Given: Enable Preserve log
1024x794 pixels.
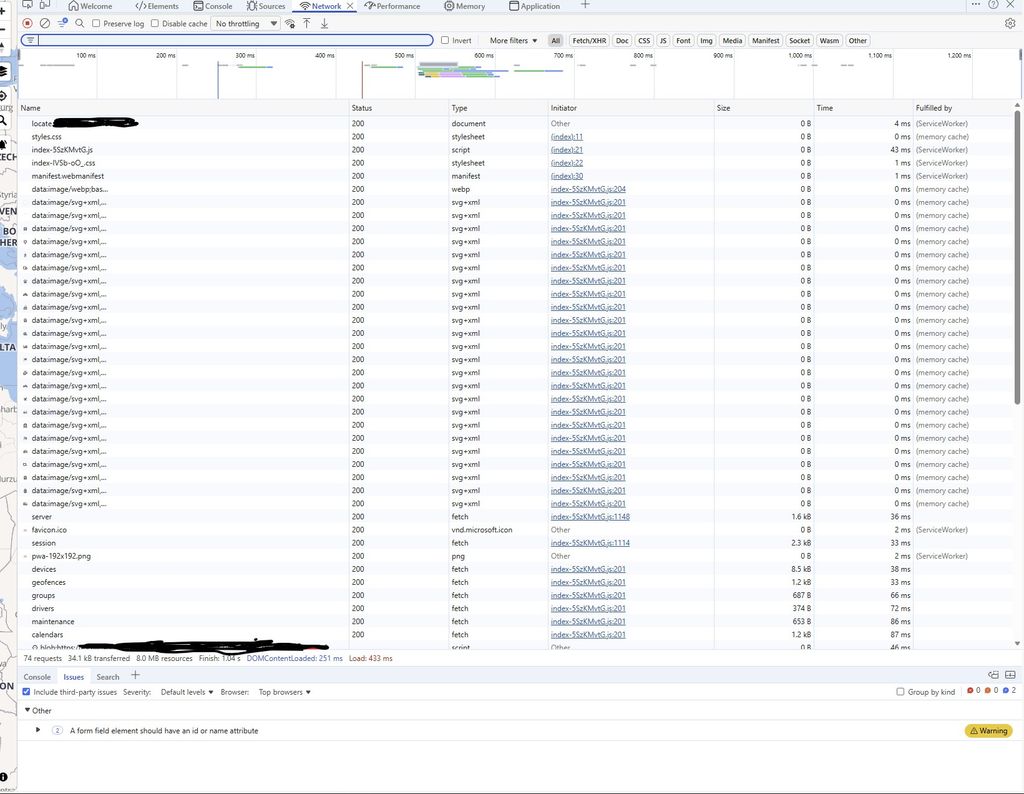Looking at the screenshot, I should tap(94, 23).
